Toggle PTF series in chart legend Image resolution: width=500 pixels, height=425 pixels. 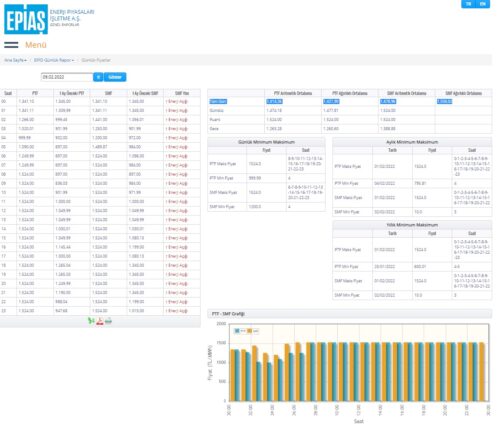[x=240, y=331]
